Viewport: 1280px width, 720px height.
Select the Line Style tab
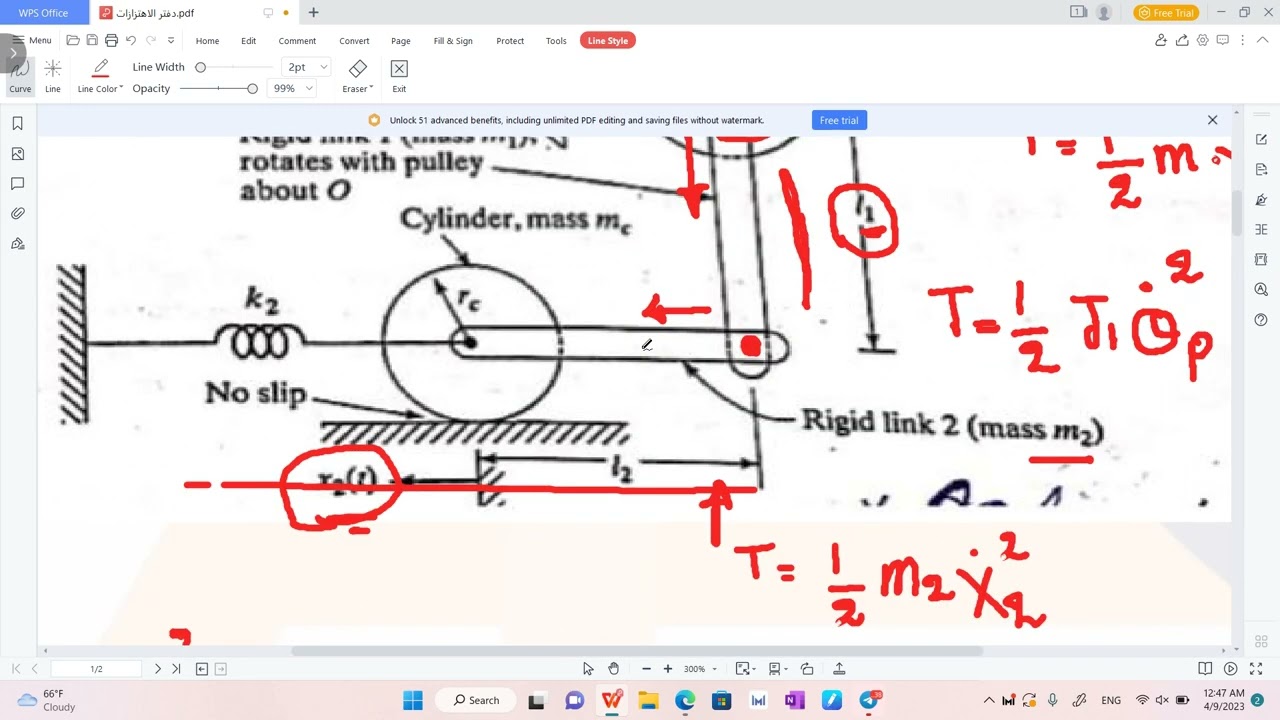click(x=608, y=41)
